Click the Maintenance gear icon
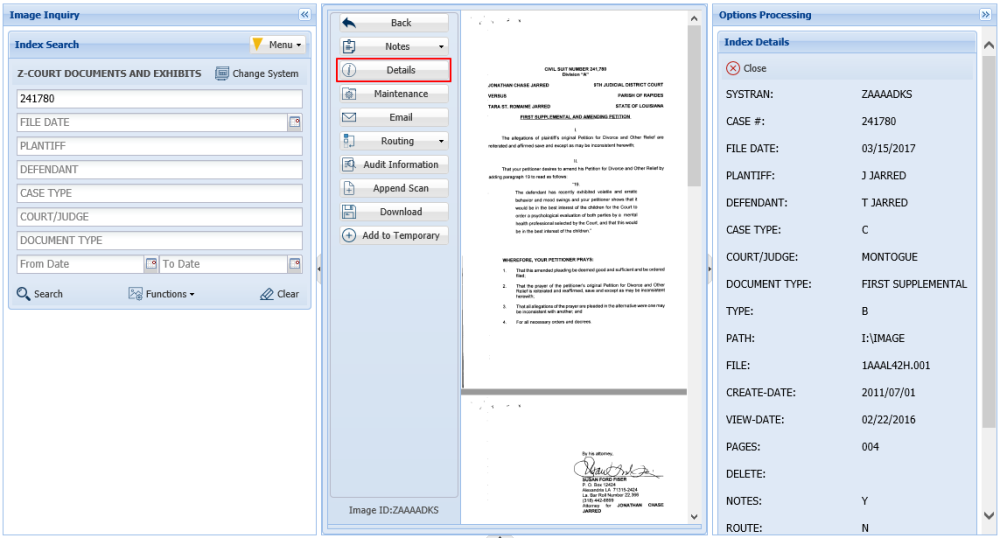The image size is (1000, 538). pyautogui.click(x=349, y=94)
